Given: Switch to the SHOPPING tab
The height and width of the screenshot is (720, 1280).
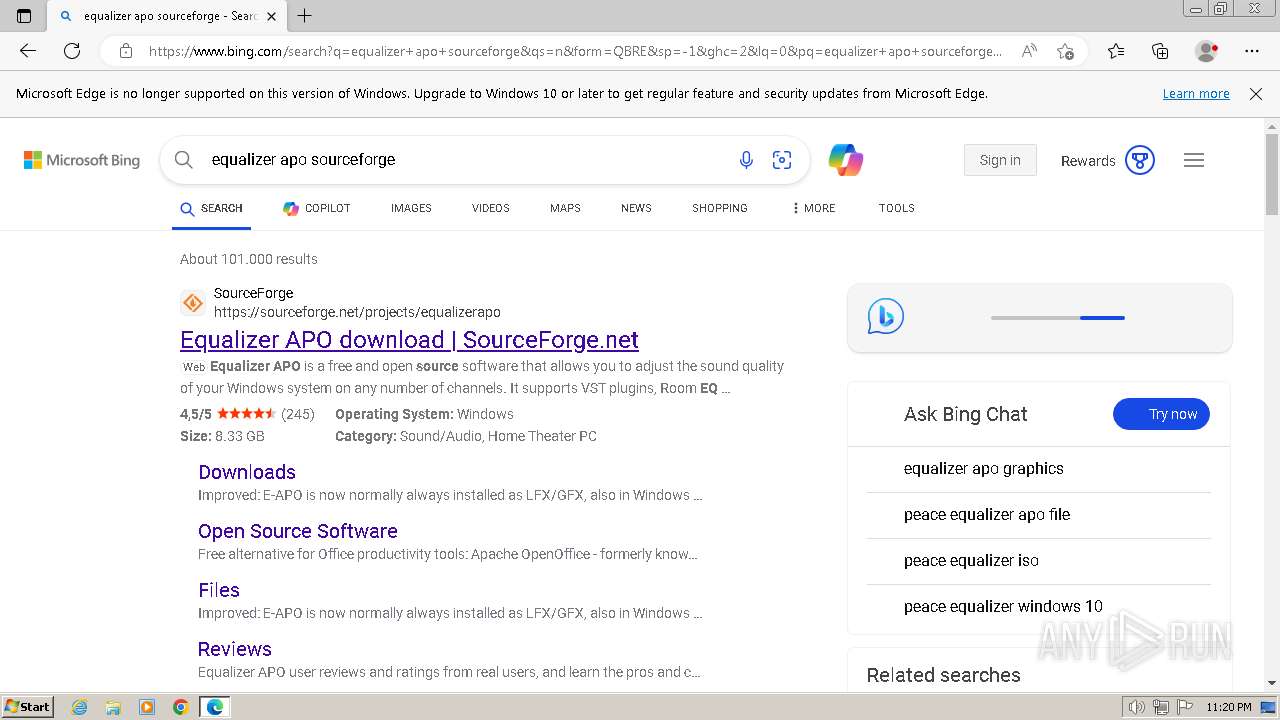Looking at the screenshot, I should point(720,208).
